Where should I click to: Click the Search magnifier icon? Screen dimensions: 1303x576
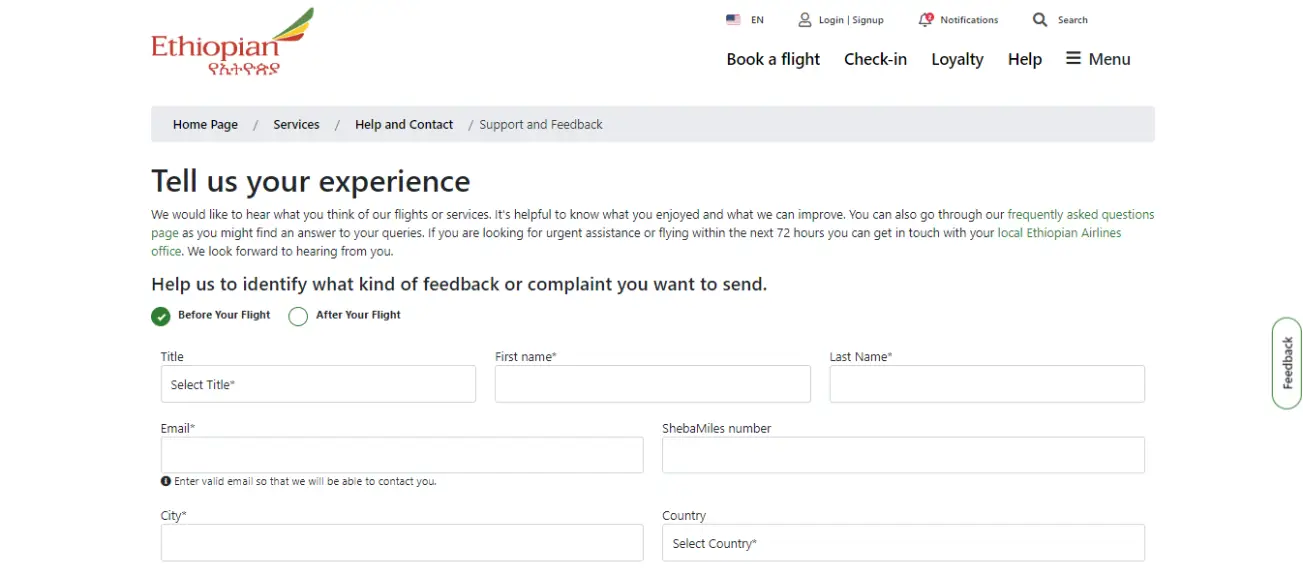(x=1040, y=20)
